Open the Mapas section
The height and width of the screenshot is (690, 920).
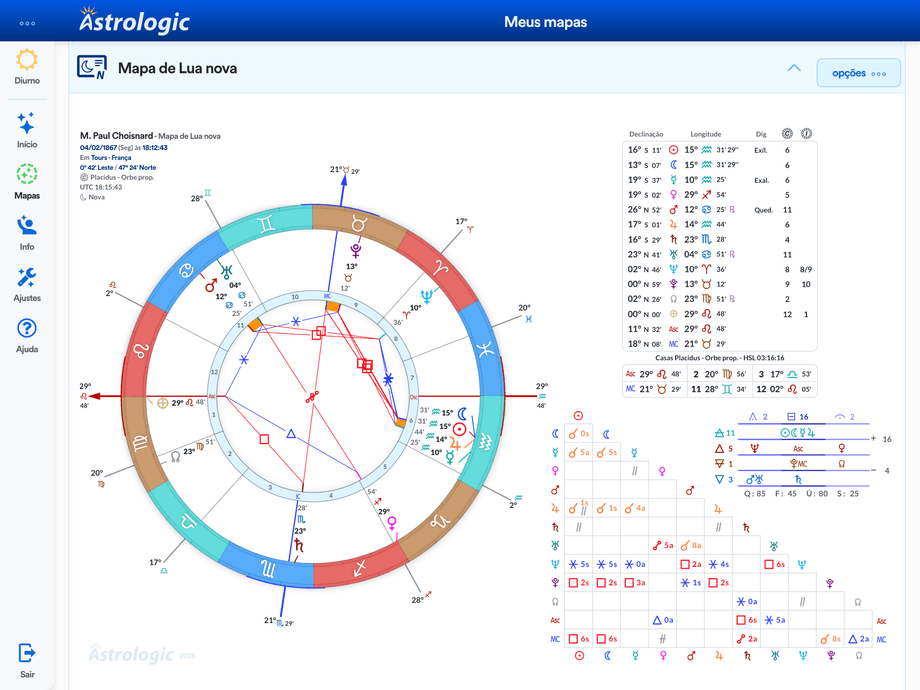pyautogui.click(x=27, y=182)
